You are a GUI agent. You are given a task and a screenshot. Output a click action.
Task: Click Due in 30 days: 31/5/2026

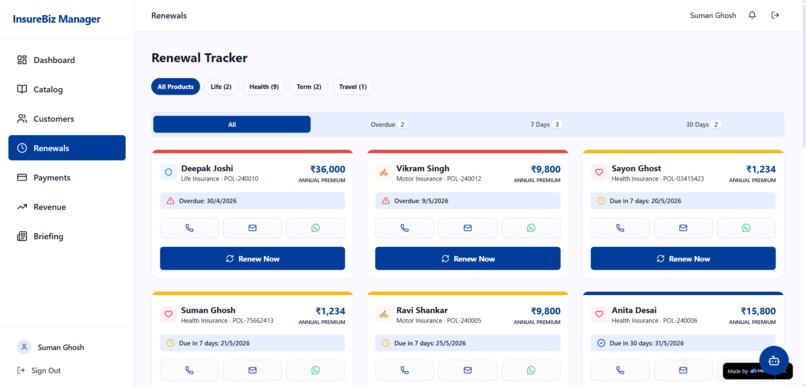coord(683,343)
